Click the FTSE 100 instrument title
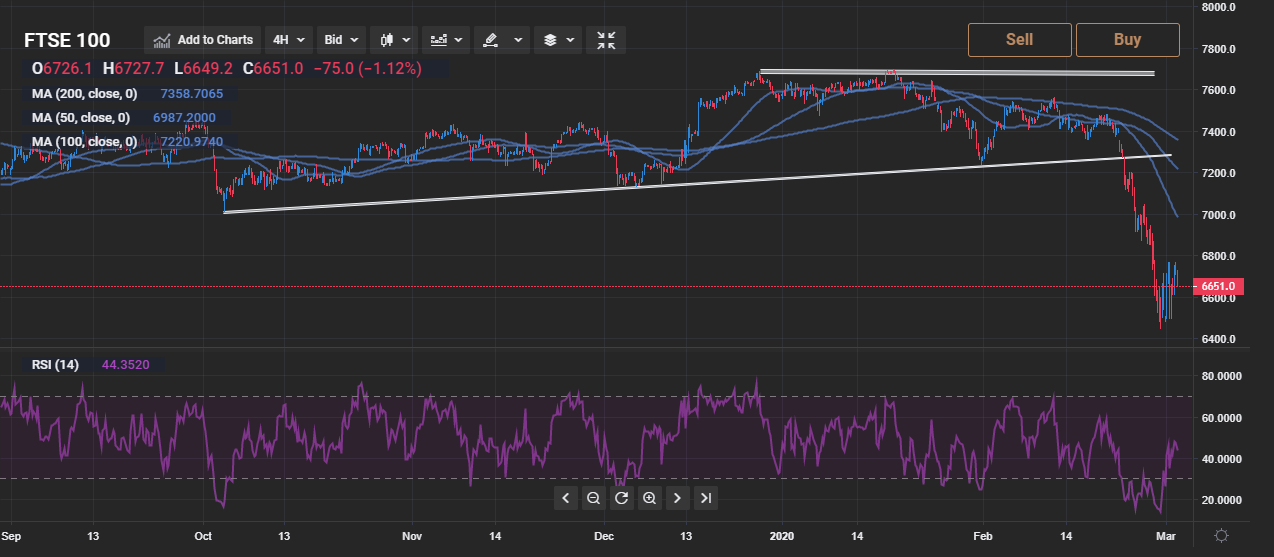The image size is (1274, 557). (x=67, y=40)
